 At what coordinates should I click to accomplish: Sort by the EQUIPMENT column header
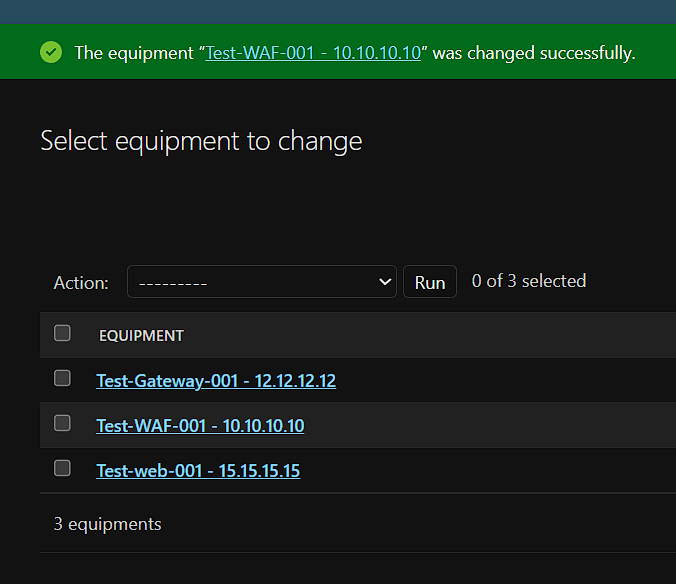[141, 335]
